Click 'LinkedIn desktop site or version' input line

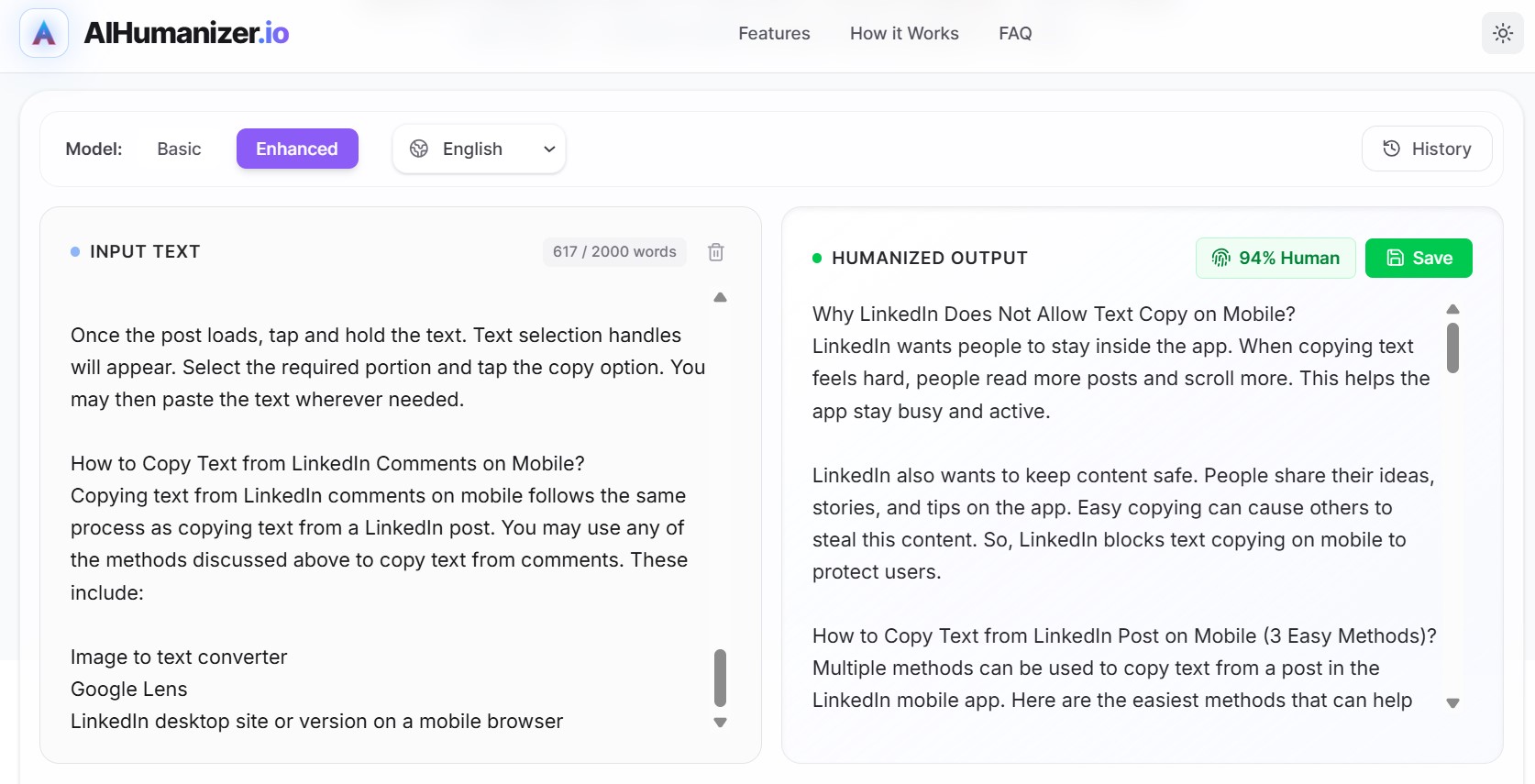(317, 722)
